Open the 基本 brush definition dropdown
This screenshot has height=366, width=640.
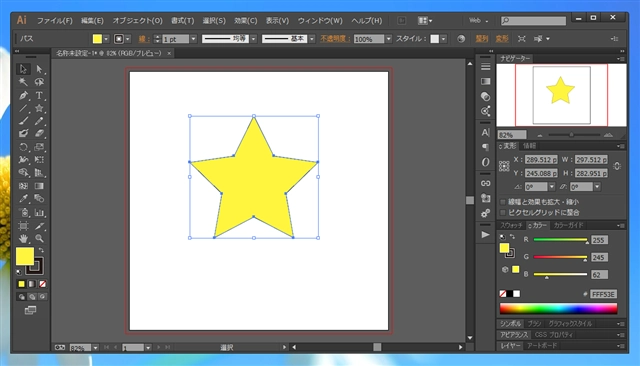(312, 39)
